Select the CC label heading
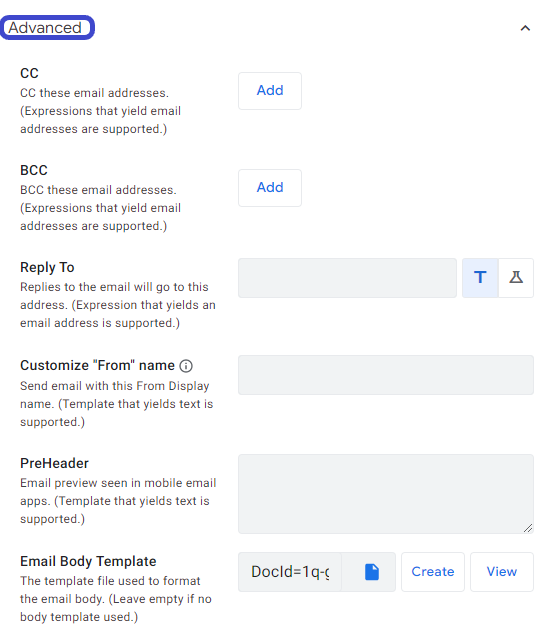538x630 pixels. pyautogui.click(x=29, y=74)
